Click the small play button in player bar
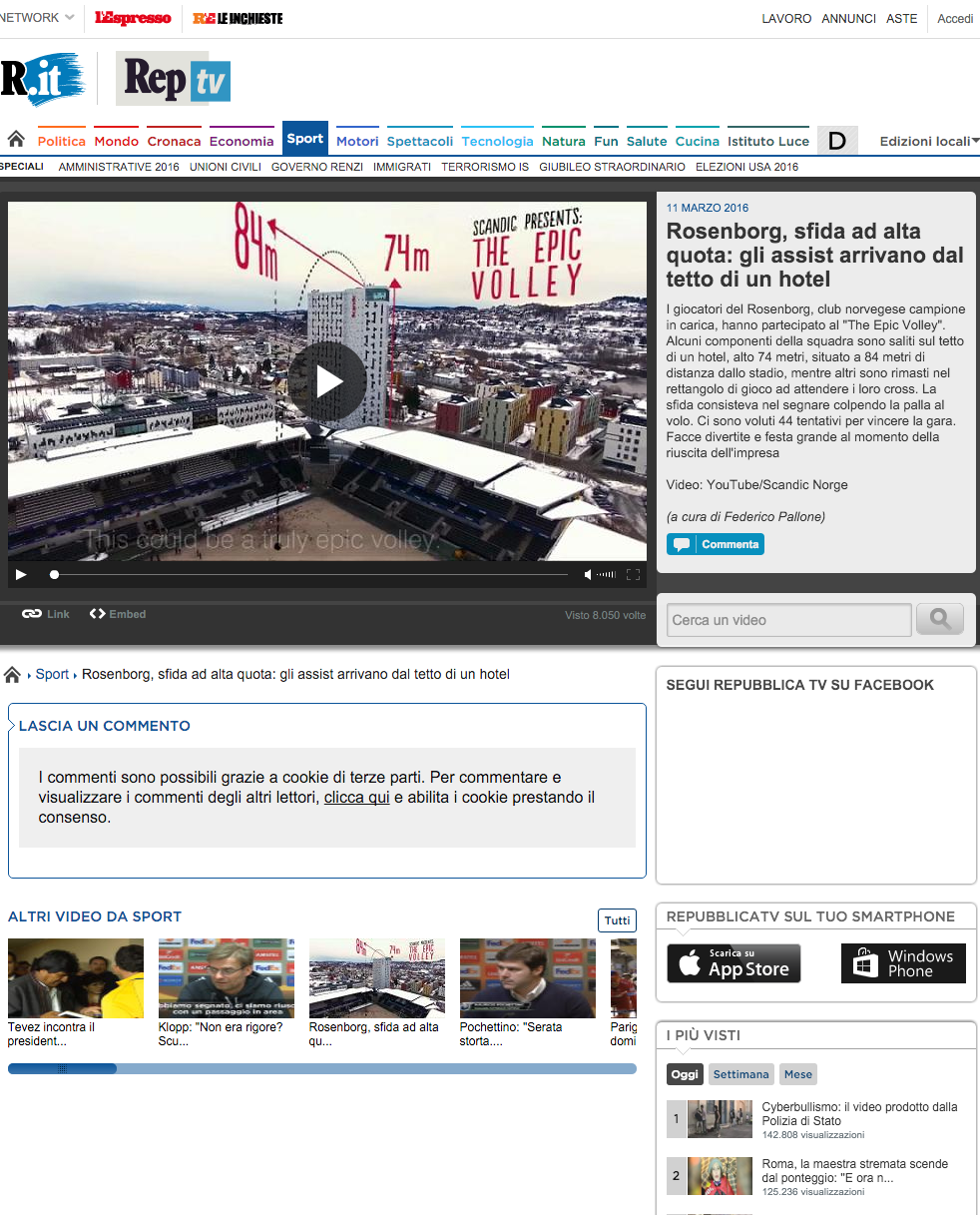The height and width of the screenshot is (1215, 980). [x=21, y=574]
